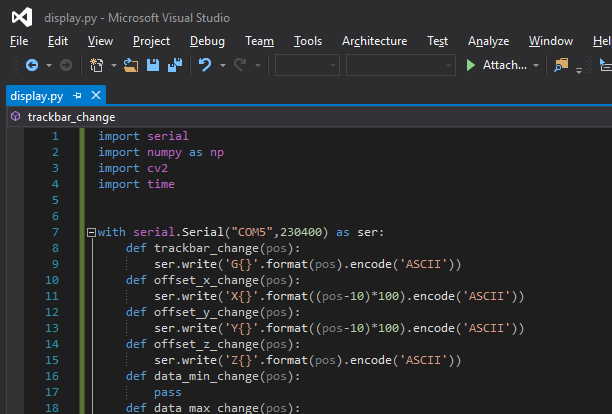
Task: Open the Window menu
Action: click(x=551, y=41)
